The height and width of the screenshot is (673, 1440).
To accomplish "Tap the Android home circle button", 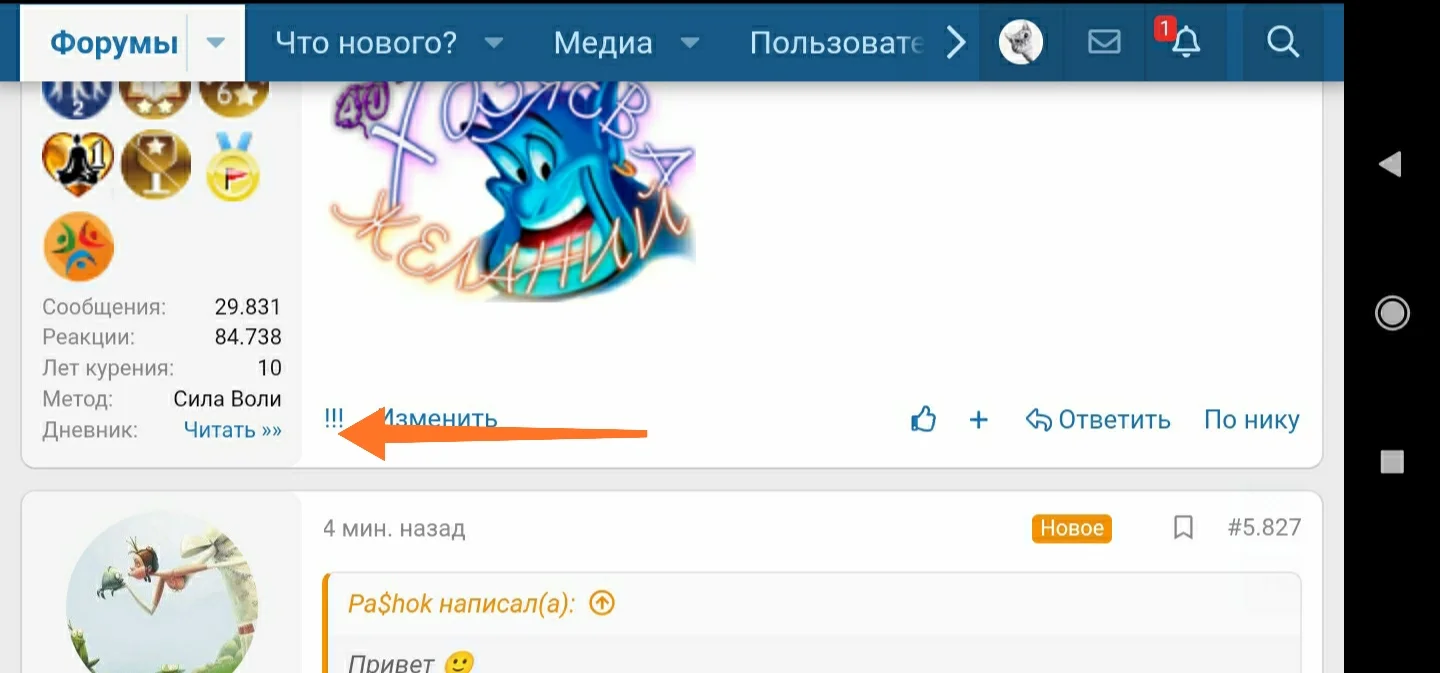I will click(1392, 313).
